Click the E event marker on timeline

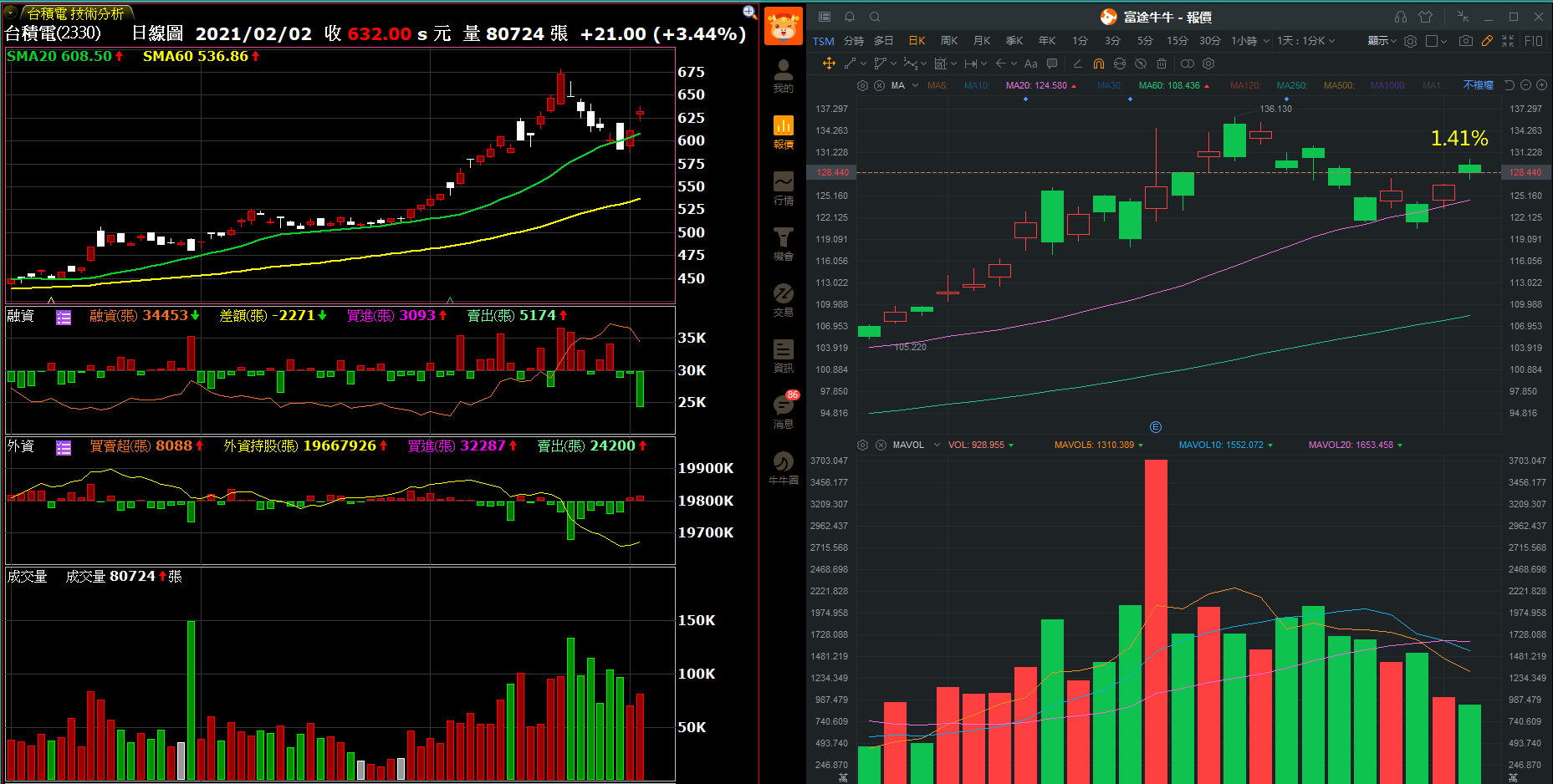[1156, 427]
